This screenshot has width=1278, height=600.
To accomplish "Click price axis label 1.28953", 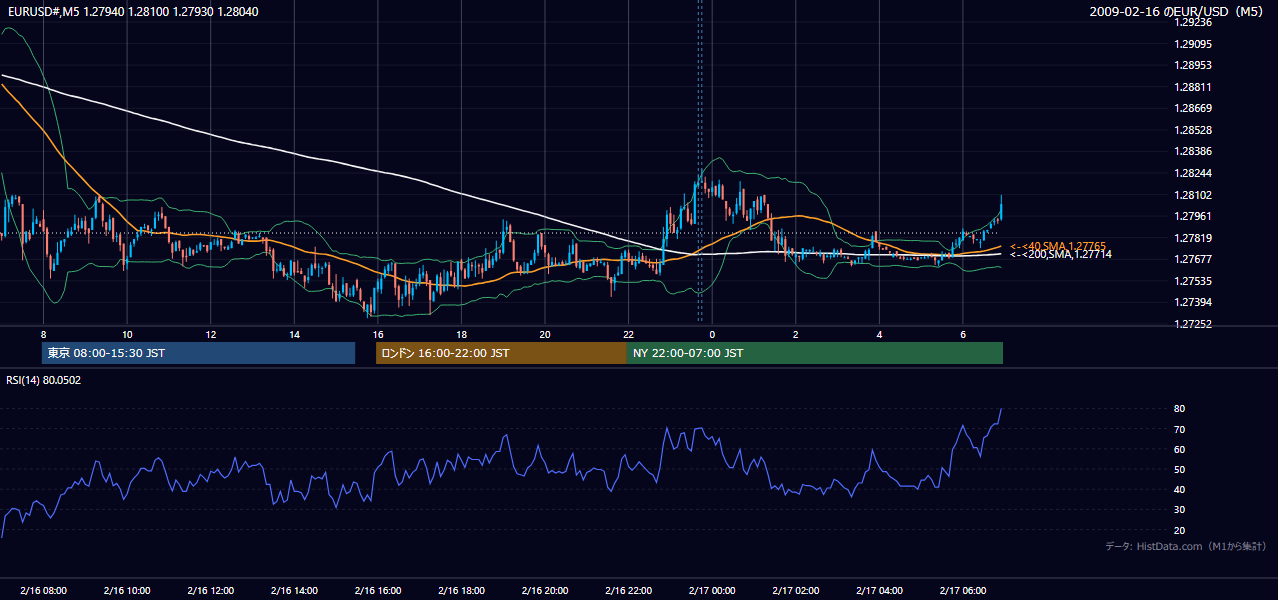I will (x=1193, y=65).
